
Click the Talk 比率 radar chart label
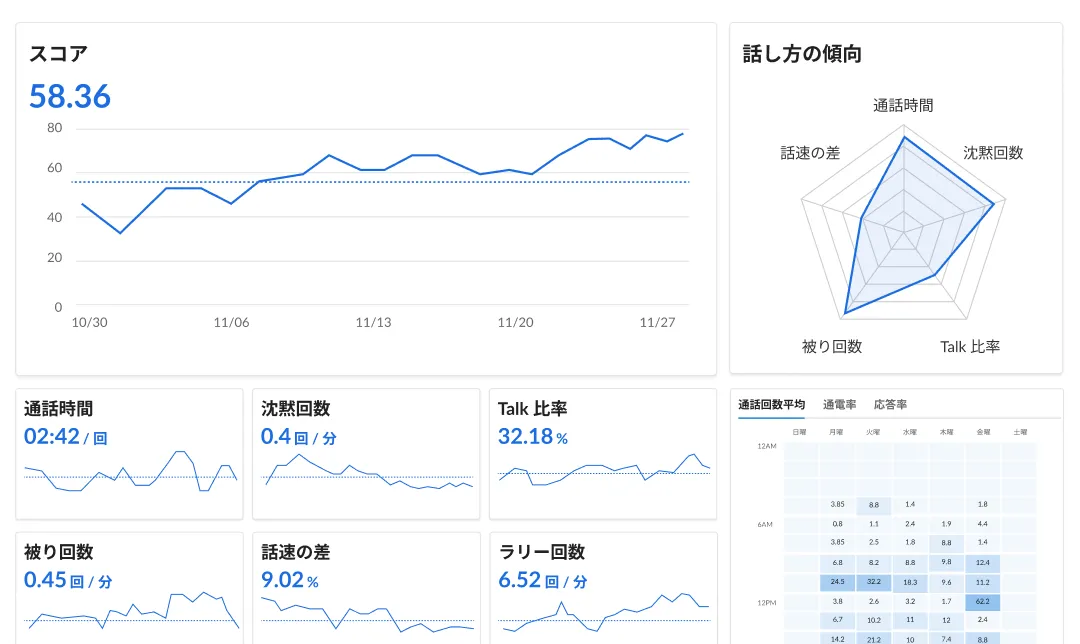[x=969, y=347]
